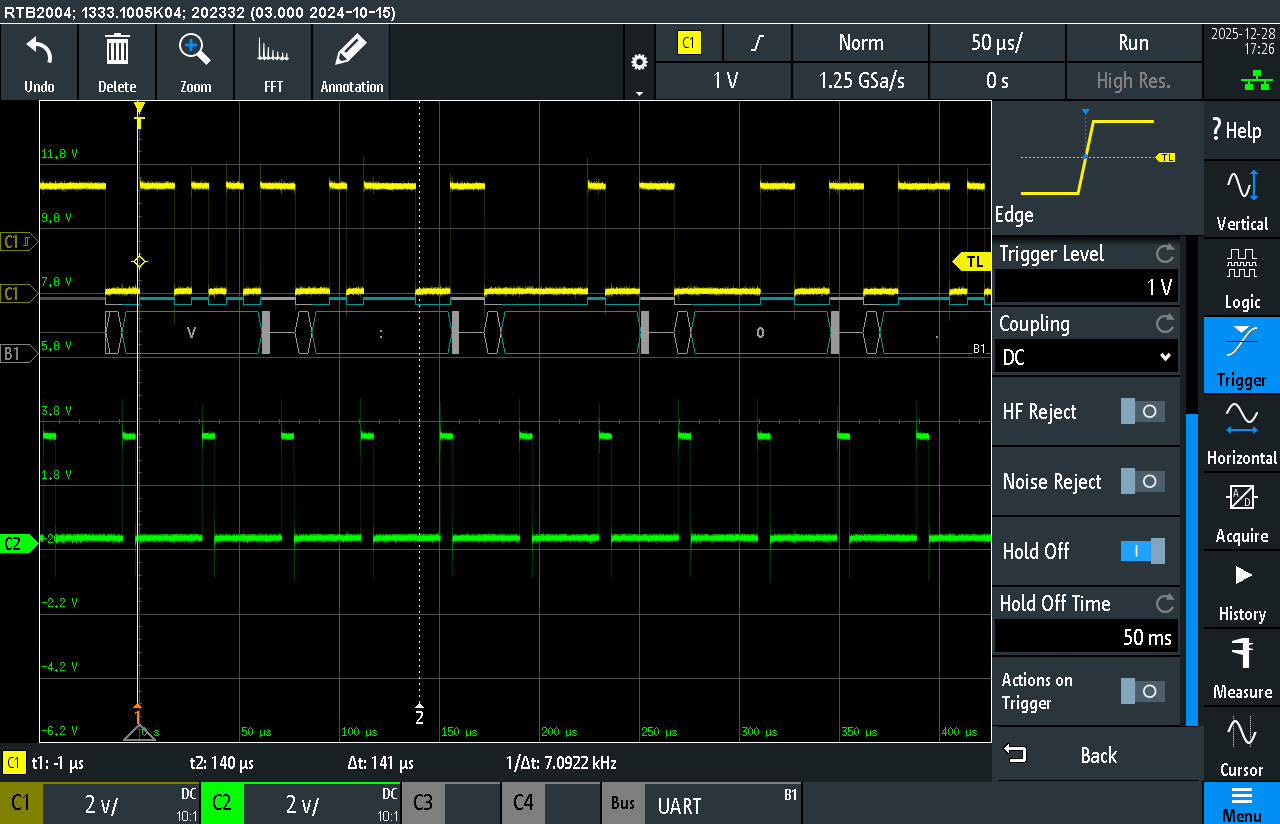This screenshot has height=824, width=1280.
Task: Disable the Hold Off switch
Action: [1142, 551]
